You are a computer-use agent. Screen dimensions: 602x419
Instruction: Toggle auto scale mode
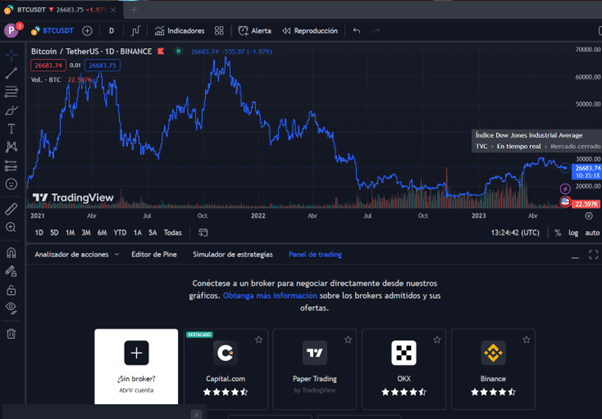pyautogui.click(x=592, y=233)
